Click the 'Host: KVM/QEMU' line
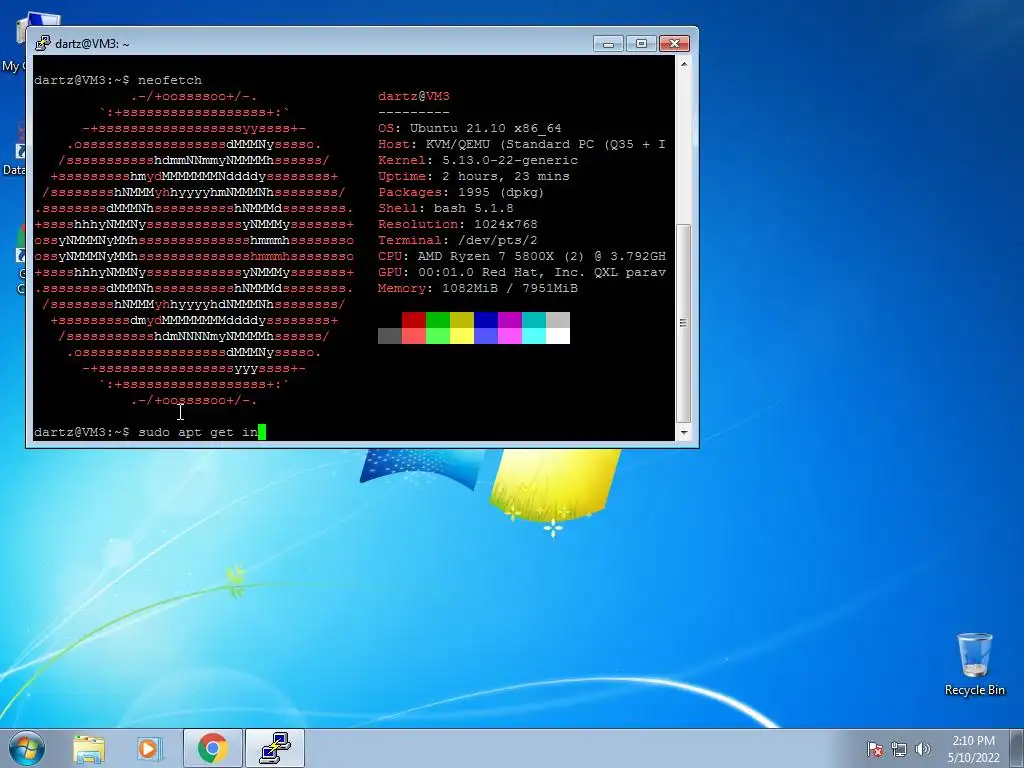Screen dimensions: 1024x768 pos(522,144)
